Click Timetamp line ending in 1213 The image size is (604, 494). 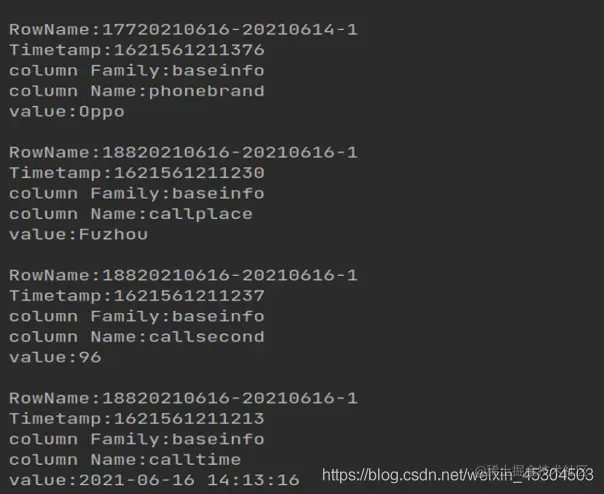click(x=137, y=419)
